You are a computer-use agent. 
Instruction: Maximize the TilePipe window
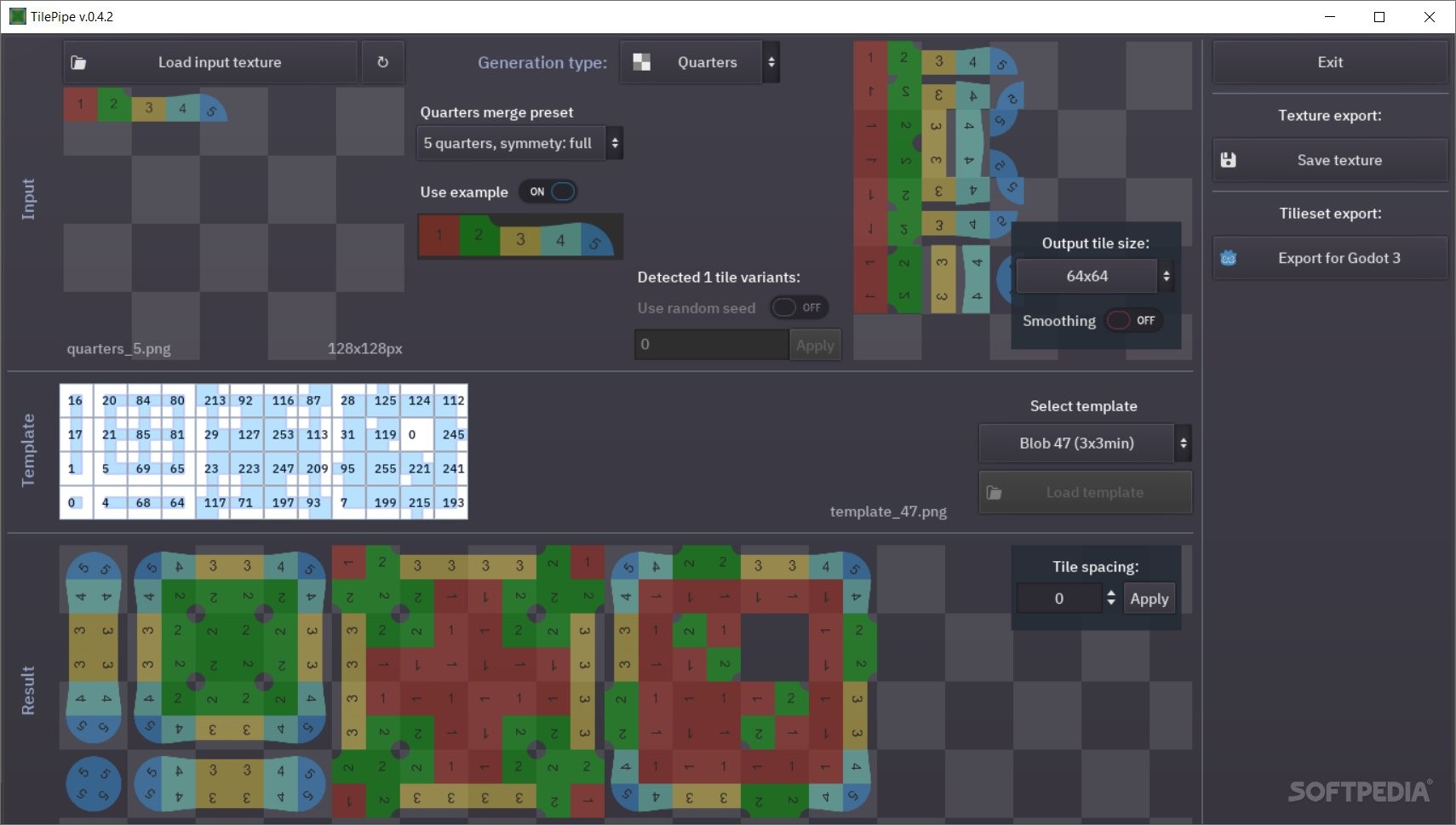click(1379, 17)
